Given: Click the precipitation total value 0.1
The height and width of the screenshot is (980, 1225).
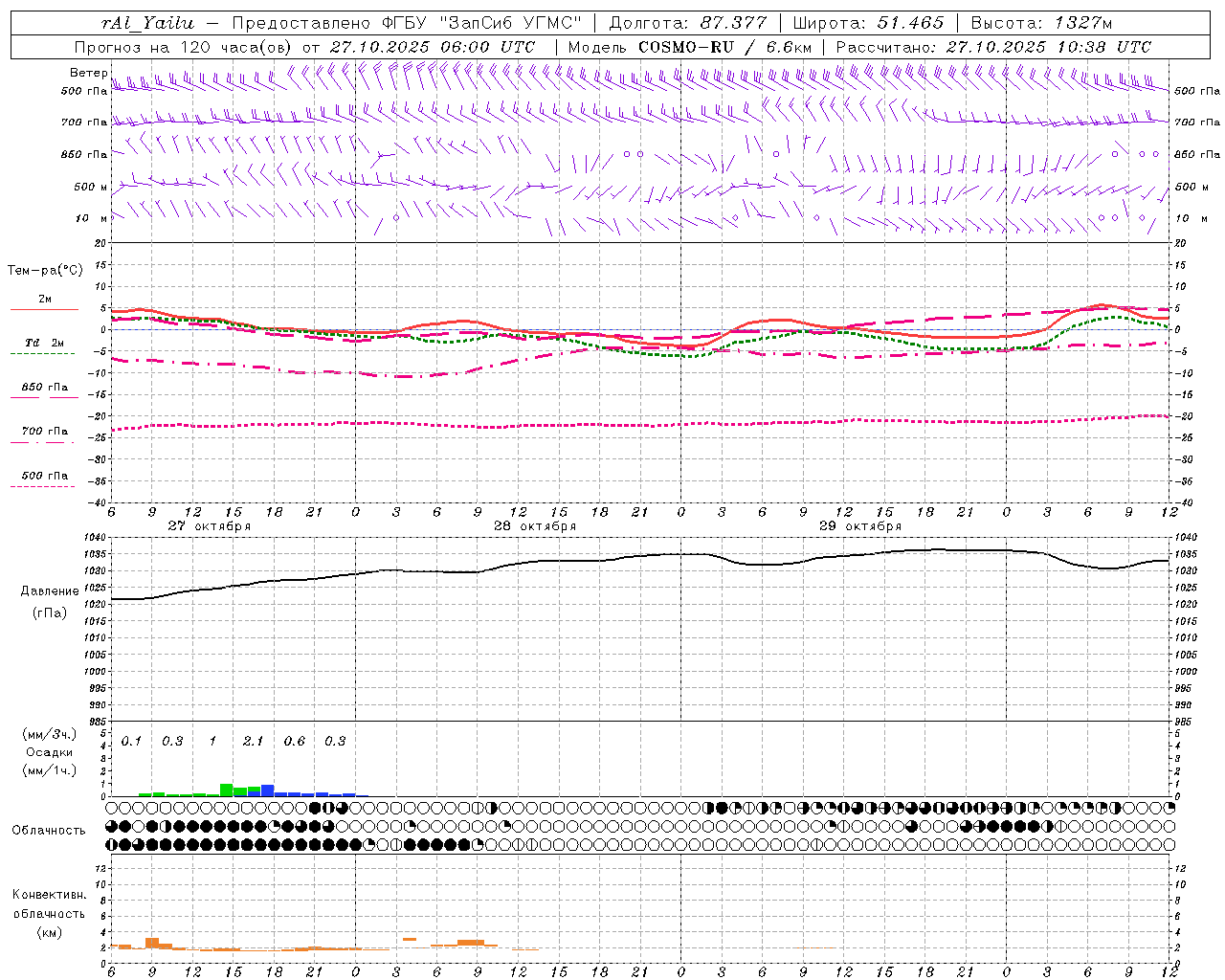Looking at the screenshot, I should pos(131,741).
